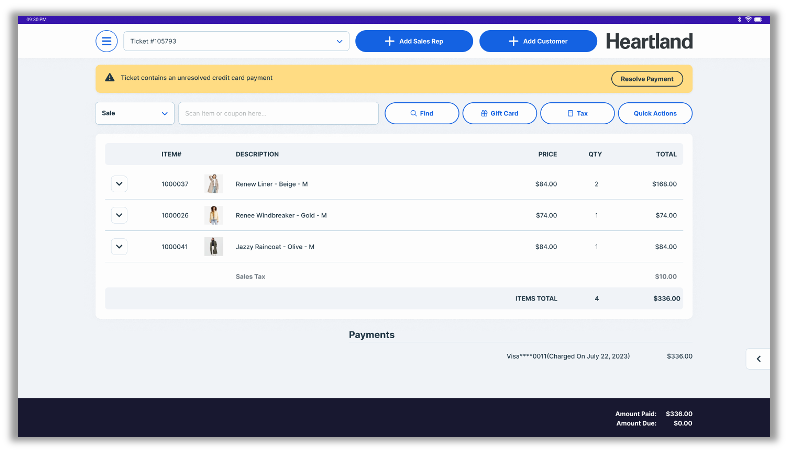Image resolution: width=788 pixels, height=452 pixels.
Task: Expand the Renew Liner Beige row
Action: pos(119,184)
